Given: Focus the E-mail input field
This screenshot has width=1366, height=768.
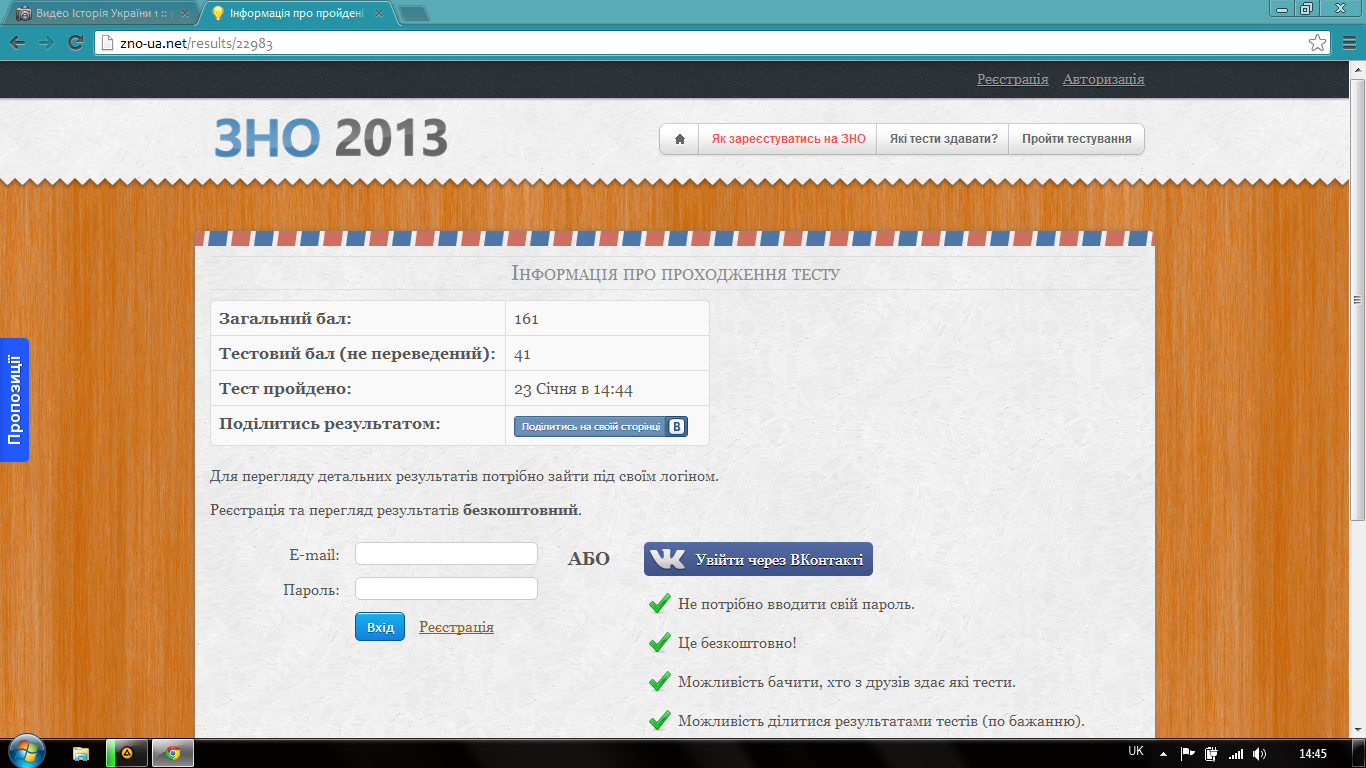Looking at the screenshot, I should tap(446, 554).
